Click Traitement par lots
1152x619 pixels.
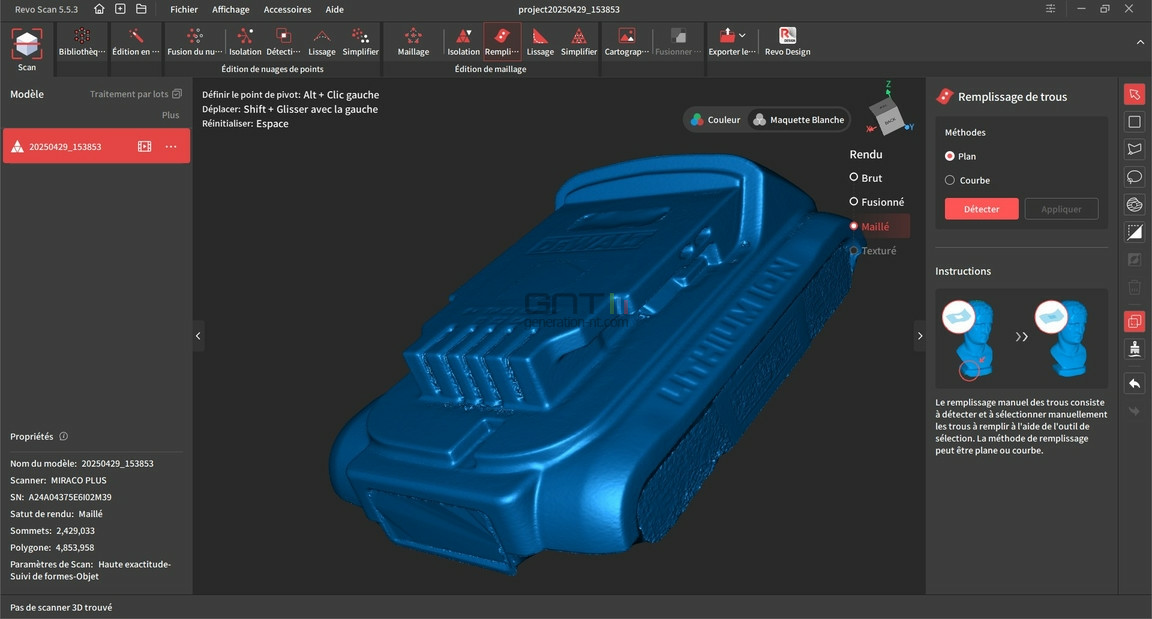pos(135,94)
